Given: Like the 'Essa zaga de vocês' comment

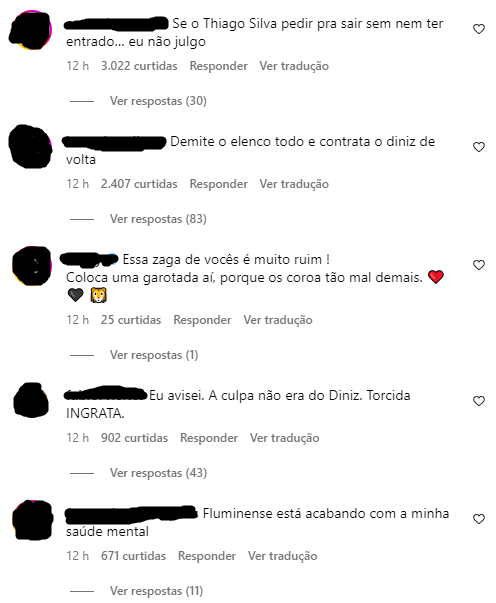Looking at the screenshot, I should [x=479, y=265].
